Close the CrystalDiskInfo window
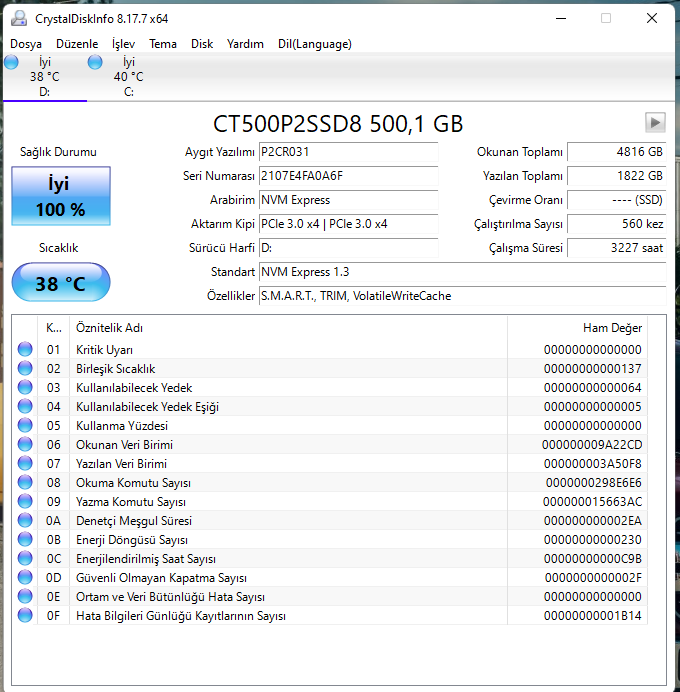The image size is (680, 692). point(652,18)
